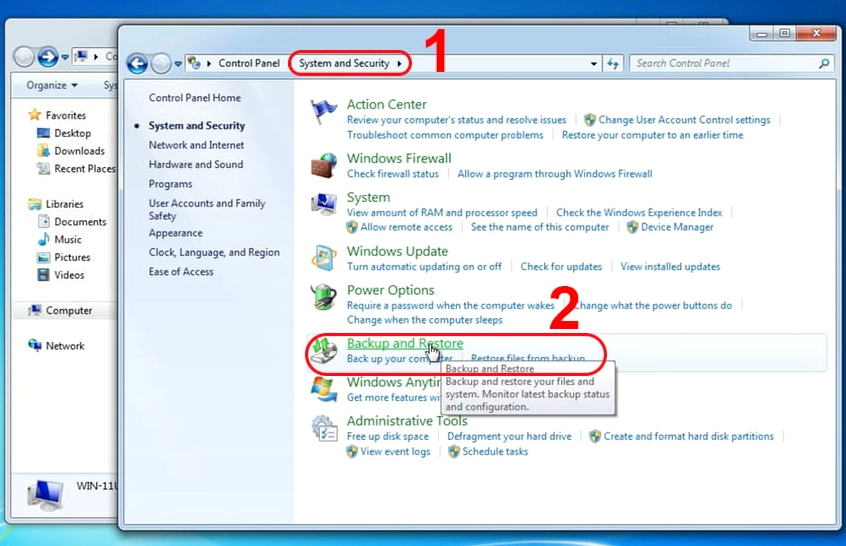Open Windows Firewall heading link
This screenshot has width=846, height=546.
click(x=399, y=158)
